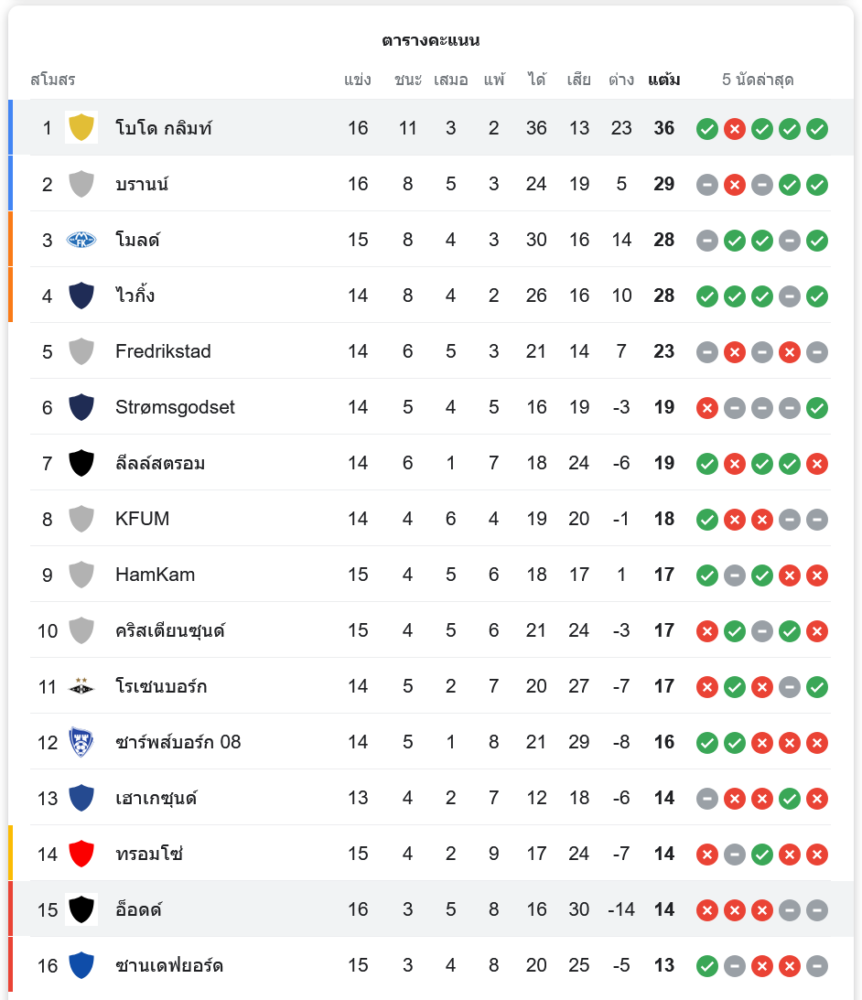Click the 5 นัดล่าสุด column header

[757, 80]
